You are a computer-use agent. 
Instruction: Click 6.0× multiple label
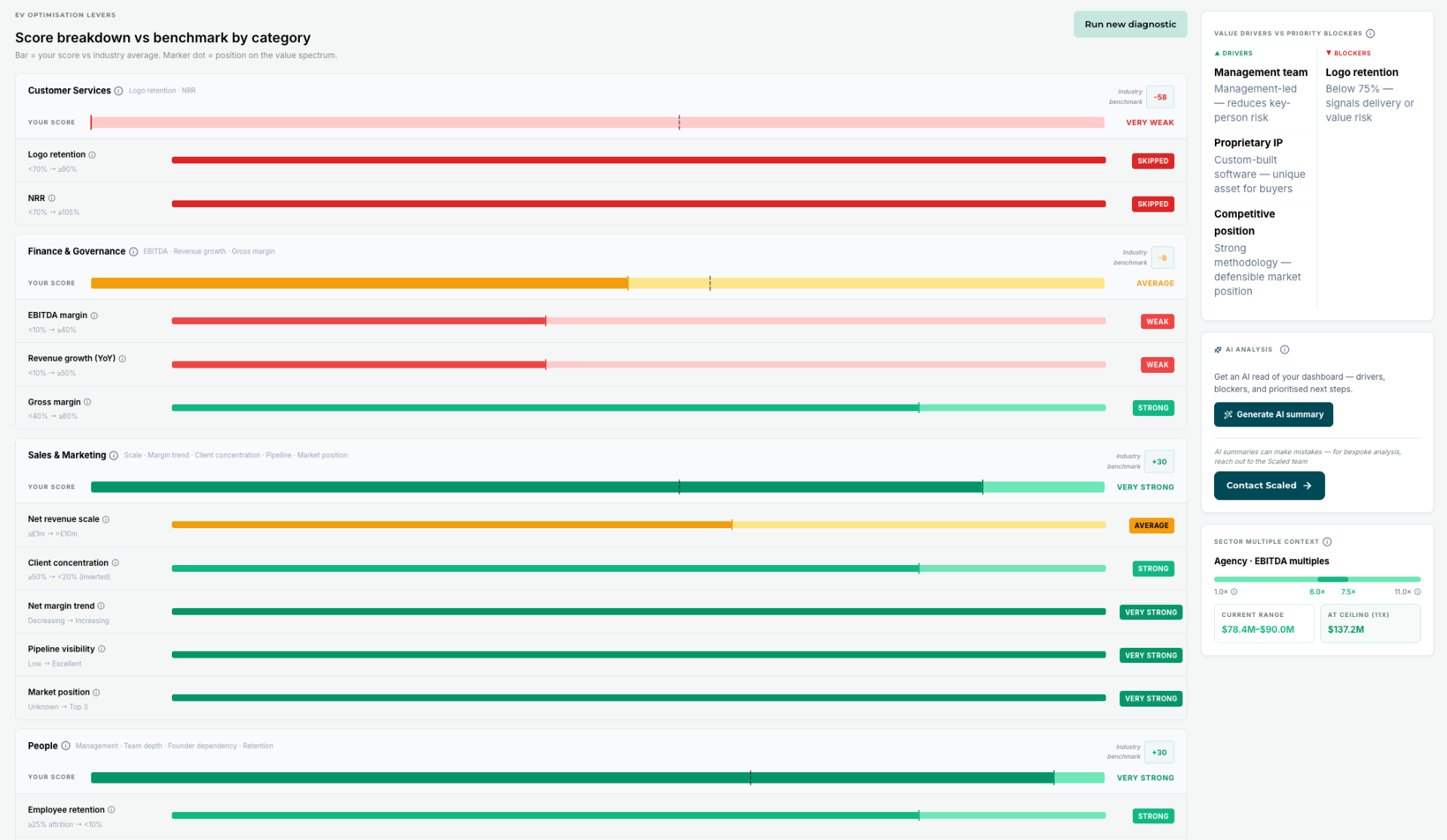pos(1317,592)
